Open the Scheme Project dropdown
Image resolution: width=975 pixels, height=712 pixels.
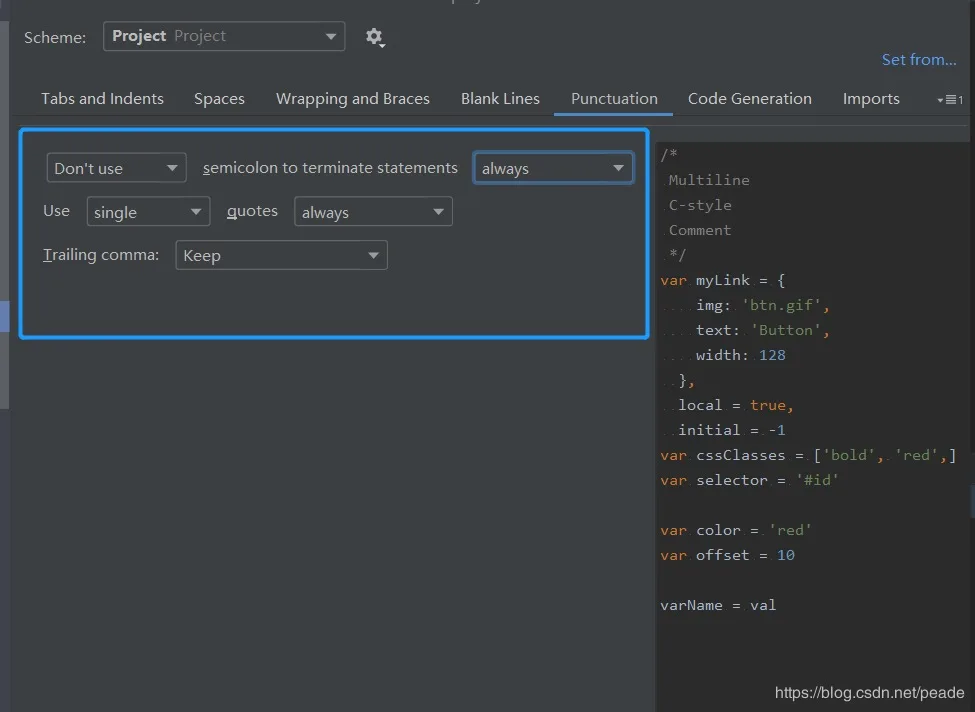224,36
